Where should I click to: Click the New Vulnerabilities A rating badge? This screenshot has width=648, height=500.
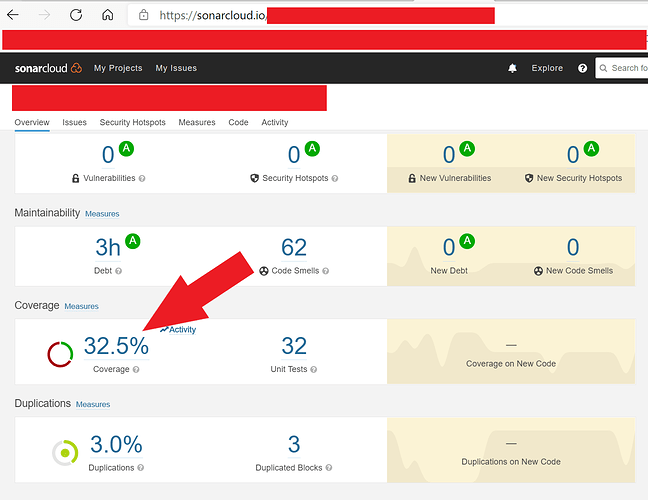[467, 148]
